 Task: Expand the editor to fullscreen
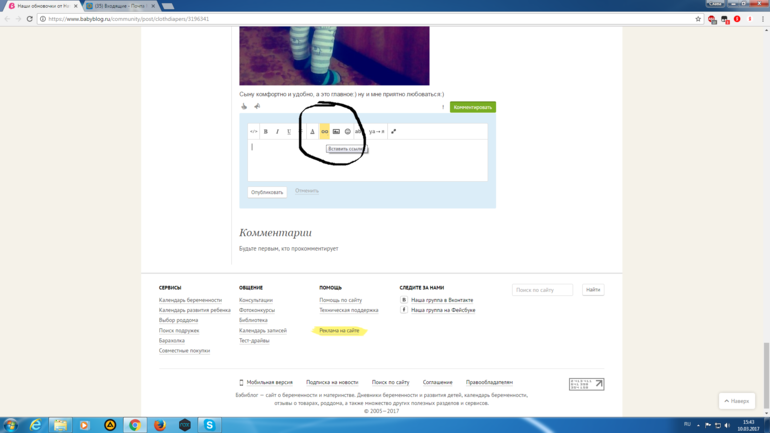(x=393, y=131)
